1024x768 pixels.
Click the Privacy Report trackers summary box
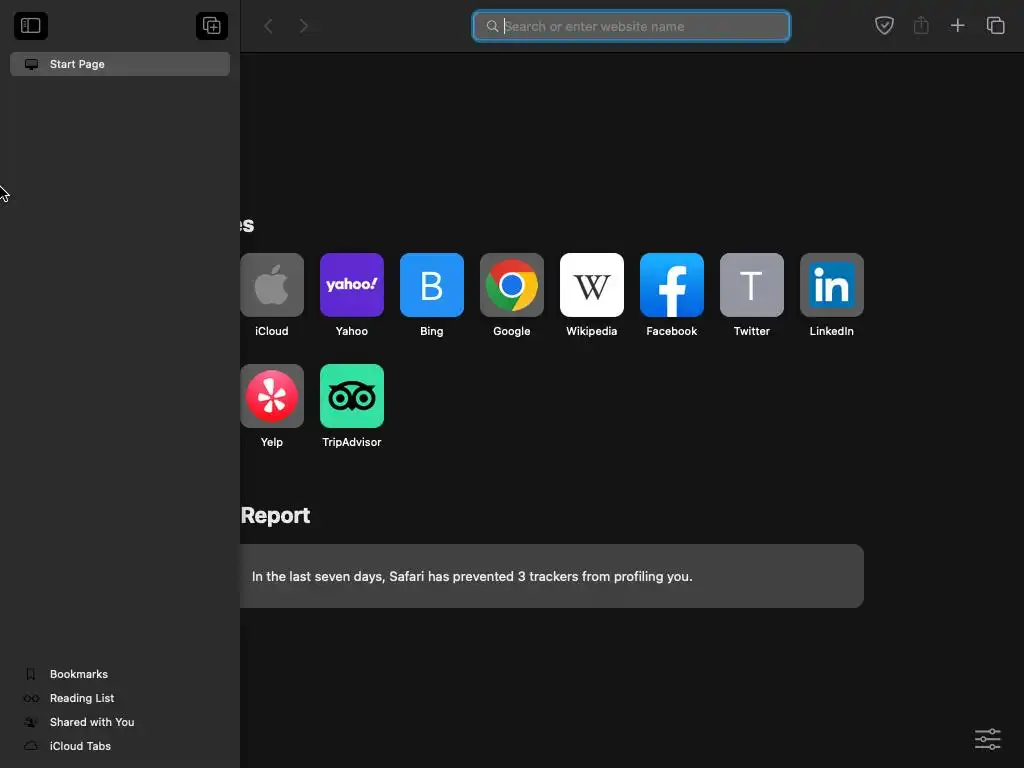click(x=552, y=576)
